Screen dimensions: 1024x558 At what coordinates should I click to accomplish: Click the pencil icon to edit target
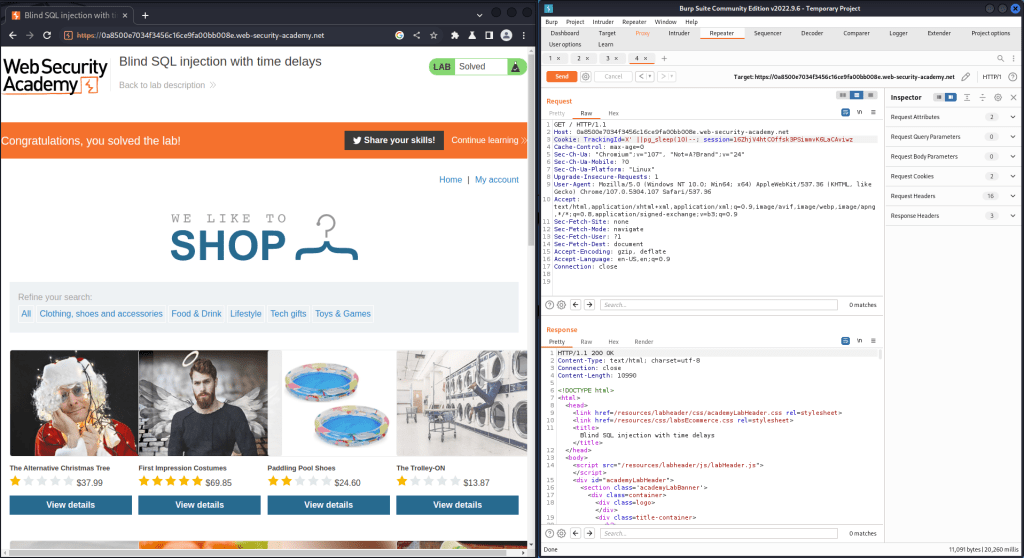coord(965,76)
